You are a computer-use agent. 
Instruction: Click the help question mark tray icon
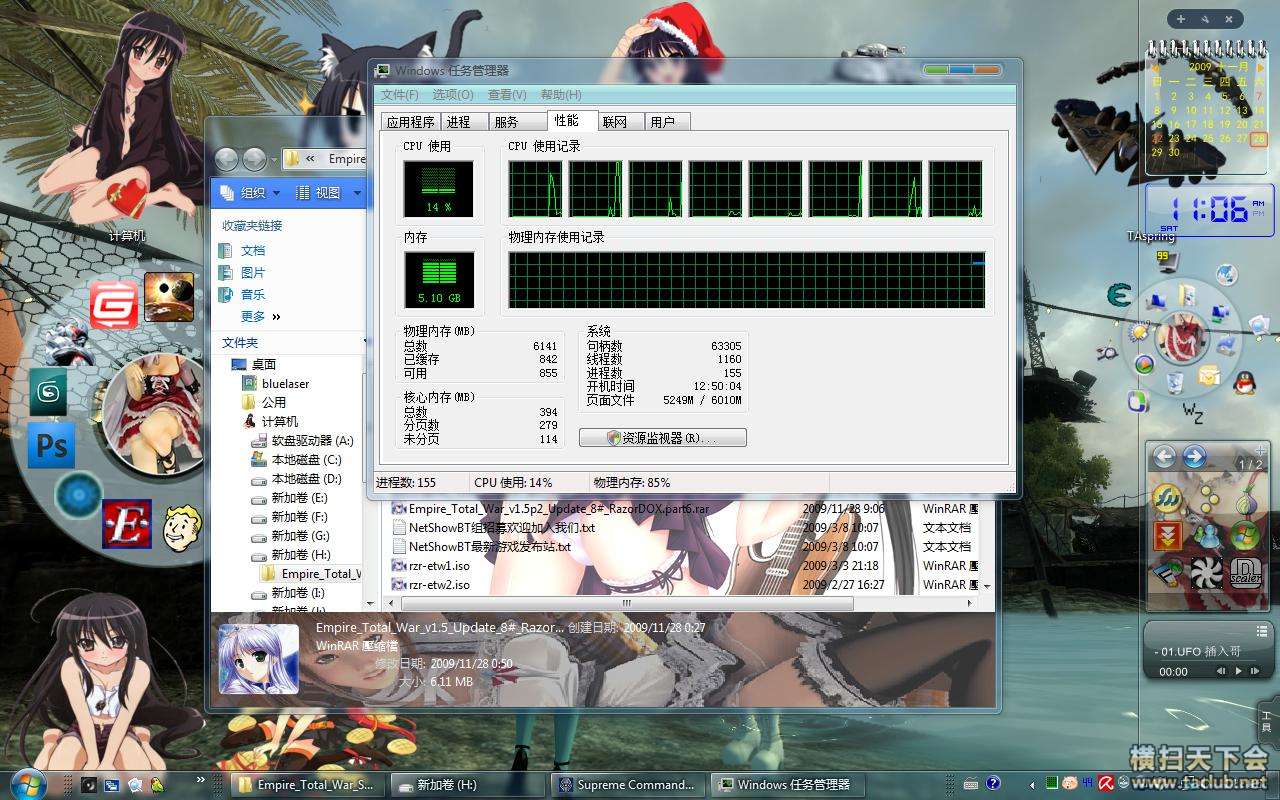coord(993,784)
